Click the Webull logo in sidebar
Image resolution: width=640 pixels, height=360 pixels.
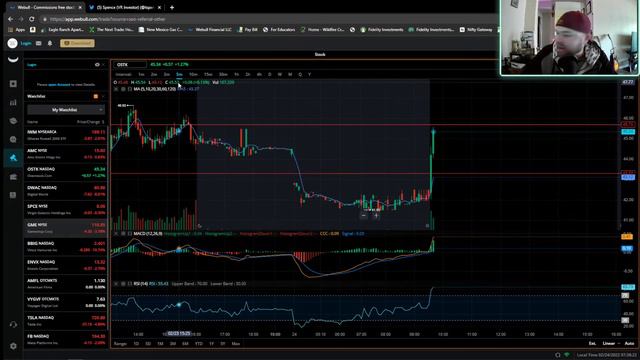(x=13, y=60)
